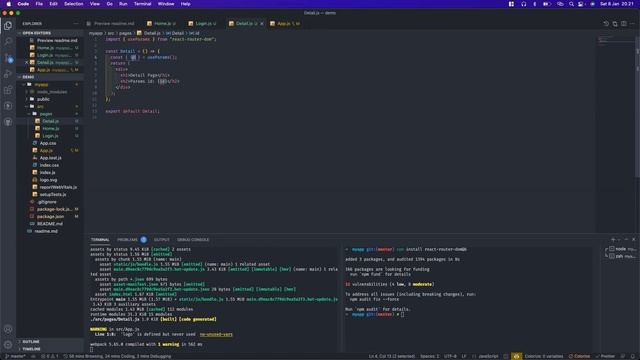The image size is (640, 360).
Task: Click the UTF-8 encoding status item
Action: [x=450, y=356]
